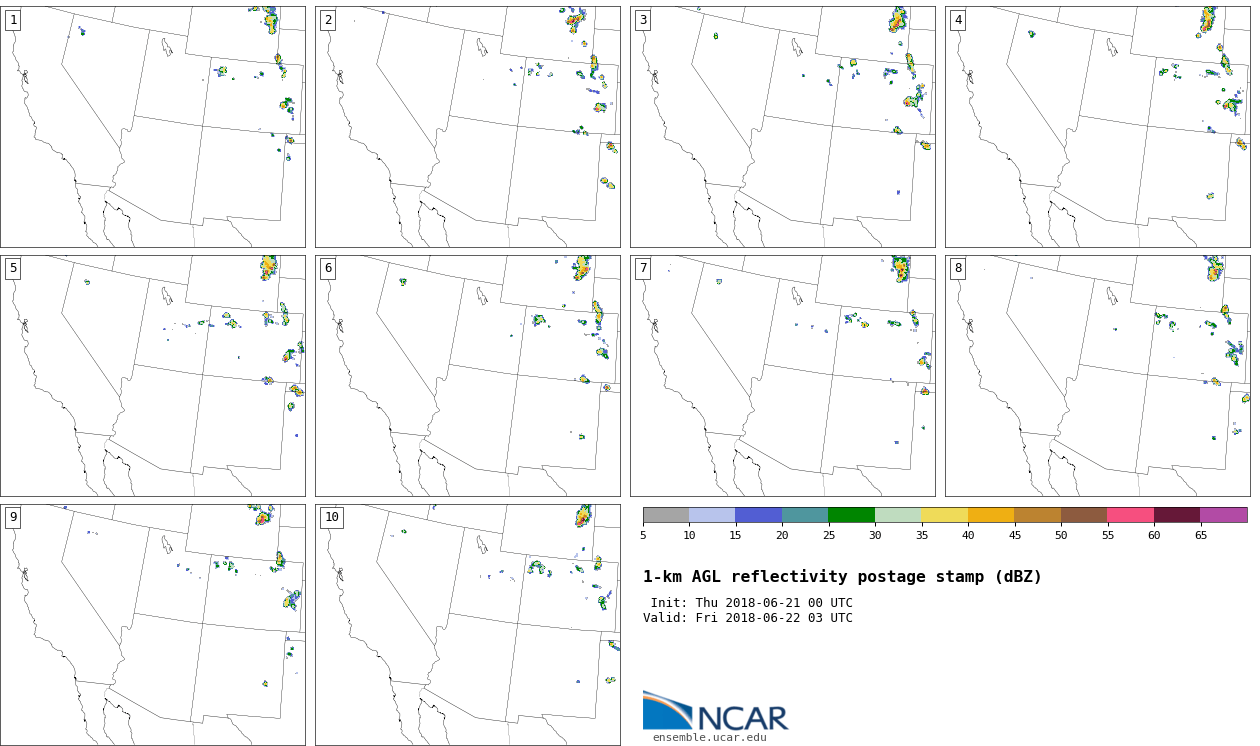The image size is (1260, 746).
Task: Click the purple 65+ dBZ swatch
Action: [x=1224, y=515]
